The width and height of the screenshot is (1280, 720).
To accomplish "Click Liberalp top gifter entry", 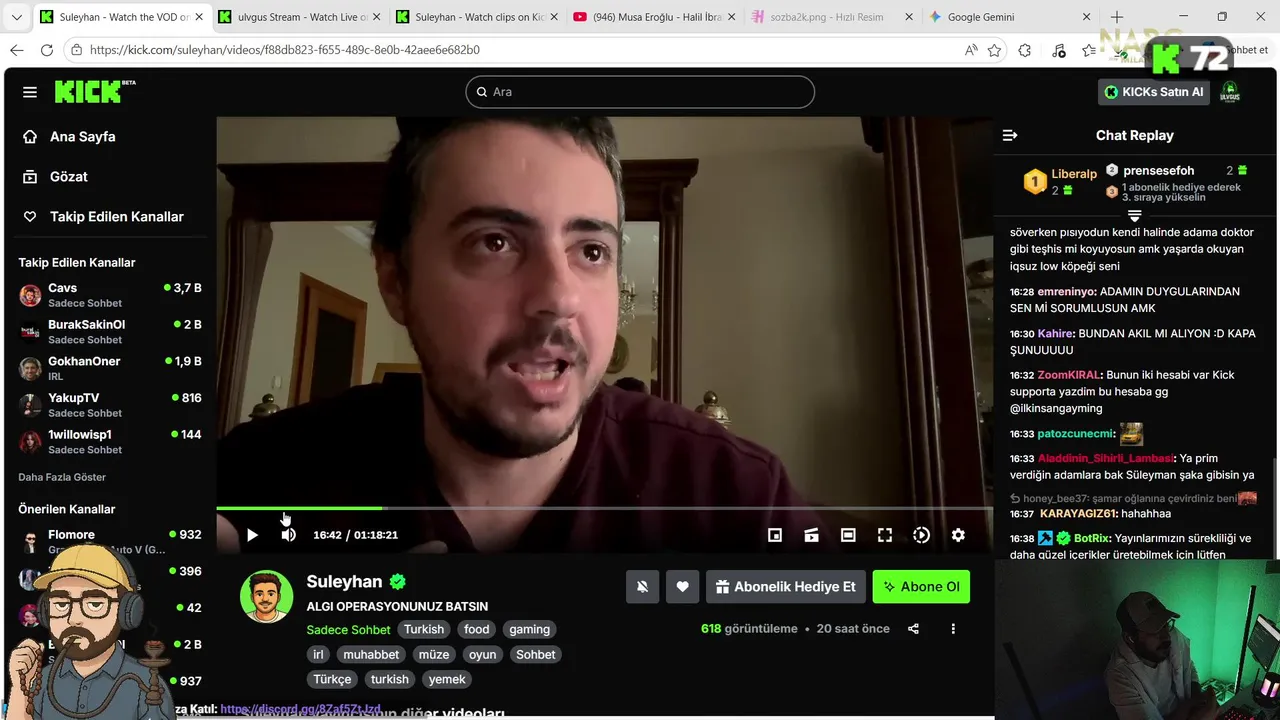I will tap(1061, 181).
